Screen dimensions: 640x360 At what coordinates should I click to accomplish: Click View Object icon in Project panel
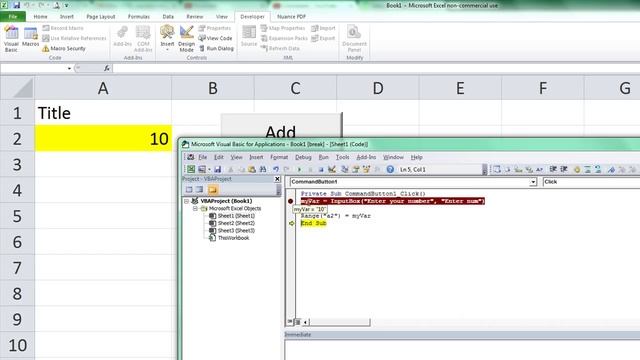200,189
